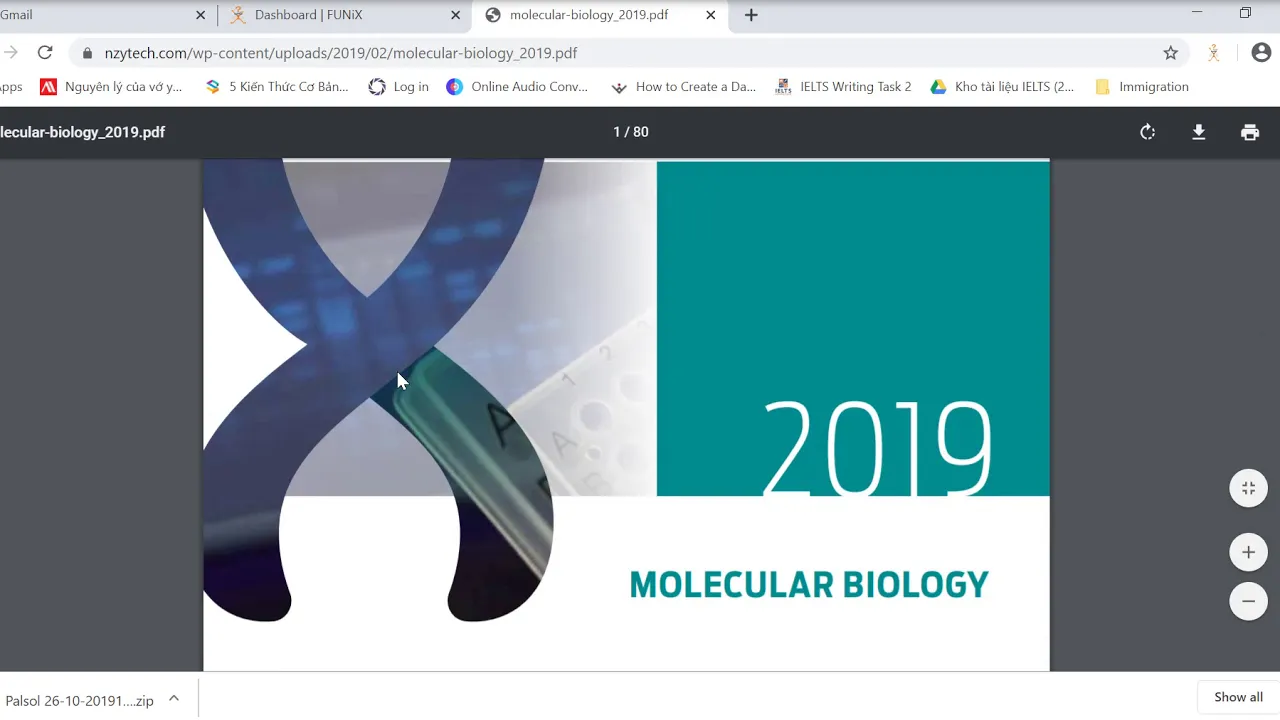This screenshot has width=1280, height=720.
Task: Open the Nguyên lý của vở y... bookmark
Action: click(x=111, y=87)
